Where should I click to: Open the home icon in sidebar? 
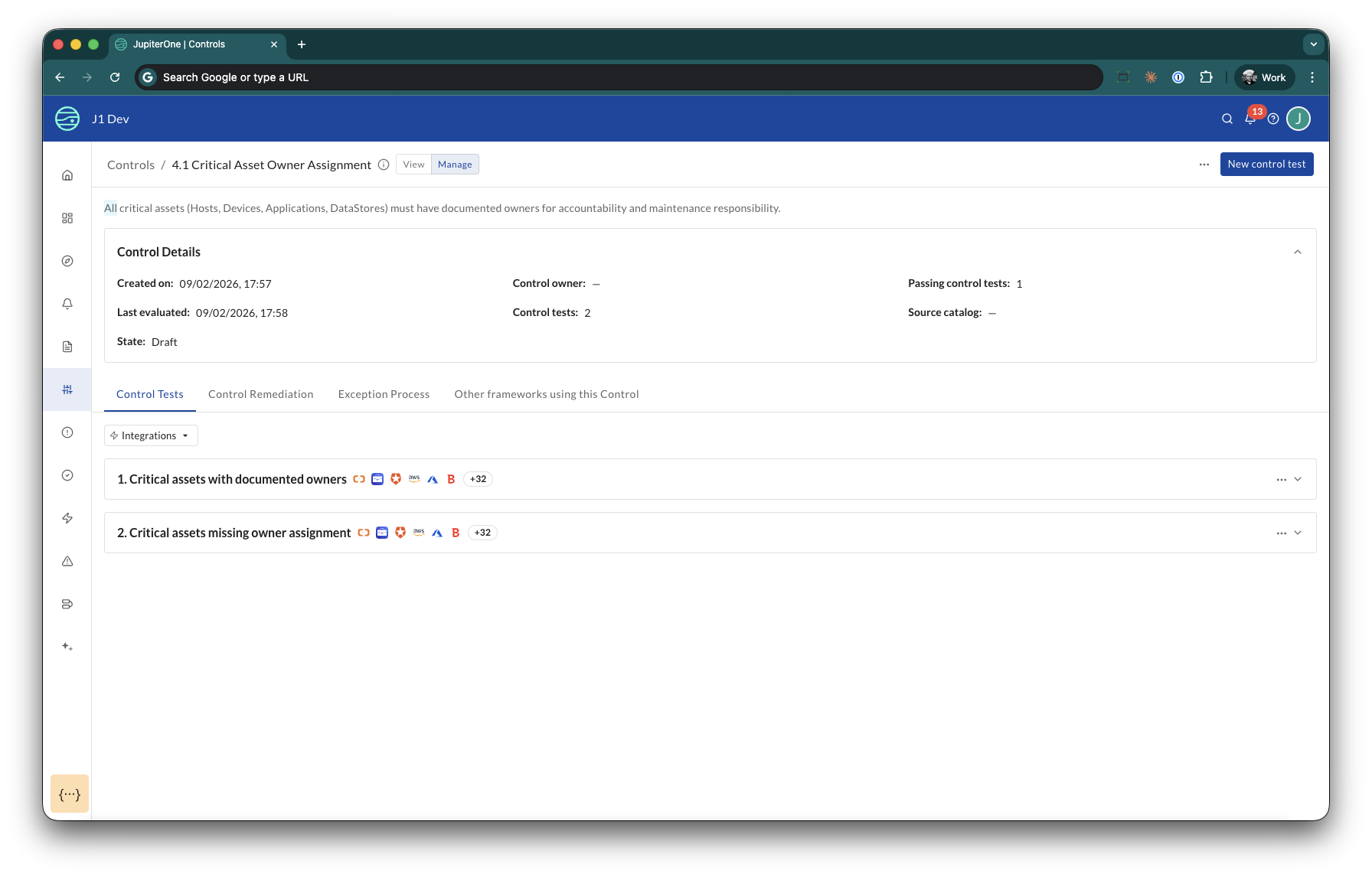click(67, 175)
